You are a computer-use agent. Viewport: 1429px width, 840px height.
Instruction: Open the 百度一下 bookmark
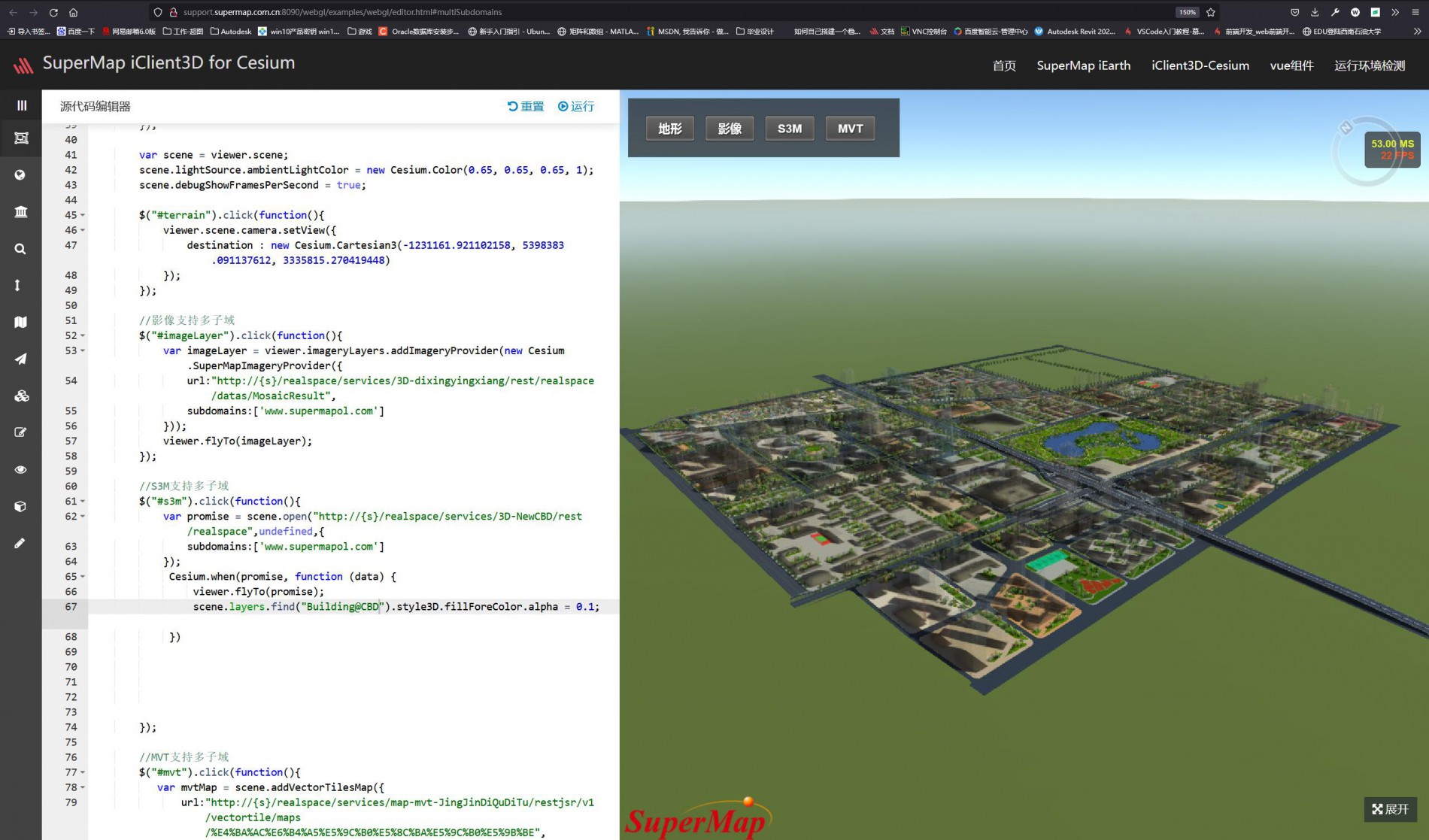click(75, 32)
